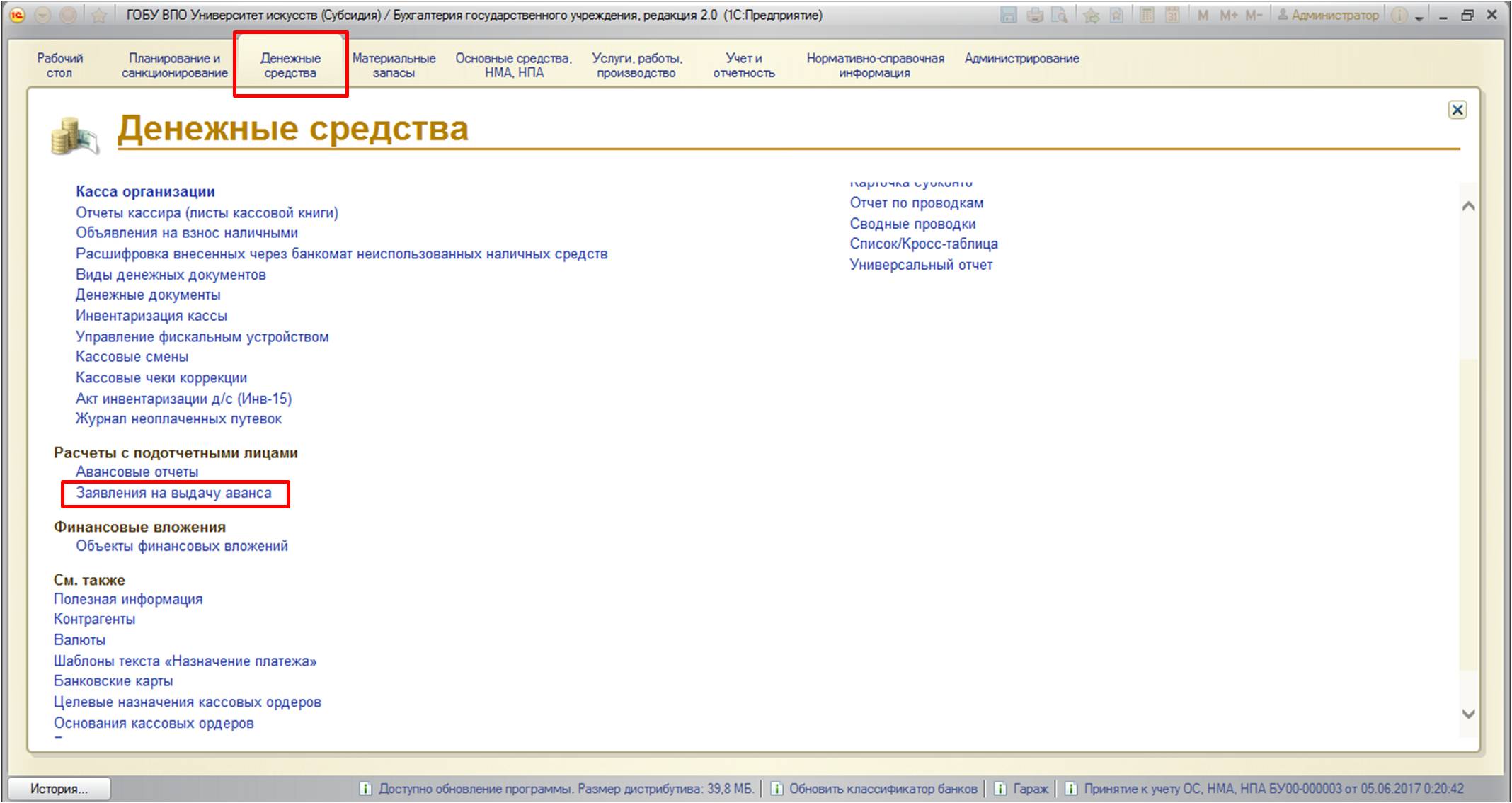Open Print preview magnifier icon
The width and height of the screenshot is (1512, 803).
pyautogui.click(x=1059, y=15)
